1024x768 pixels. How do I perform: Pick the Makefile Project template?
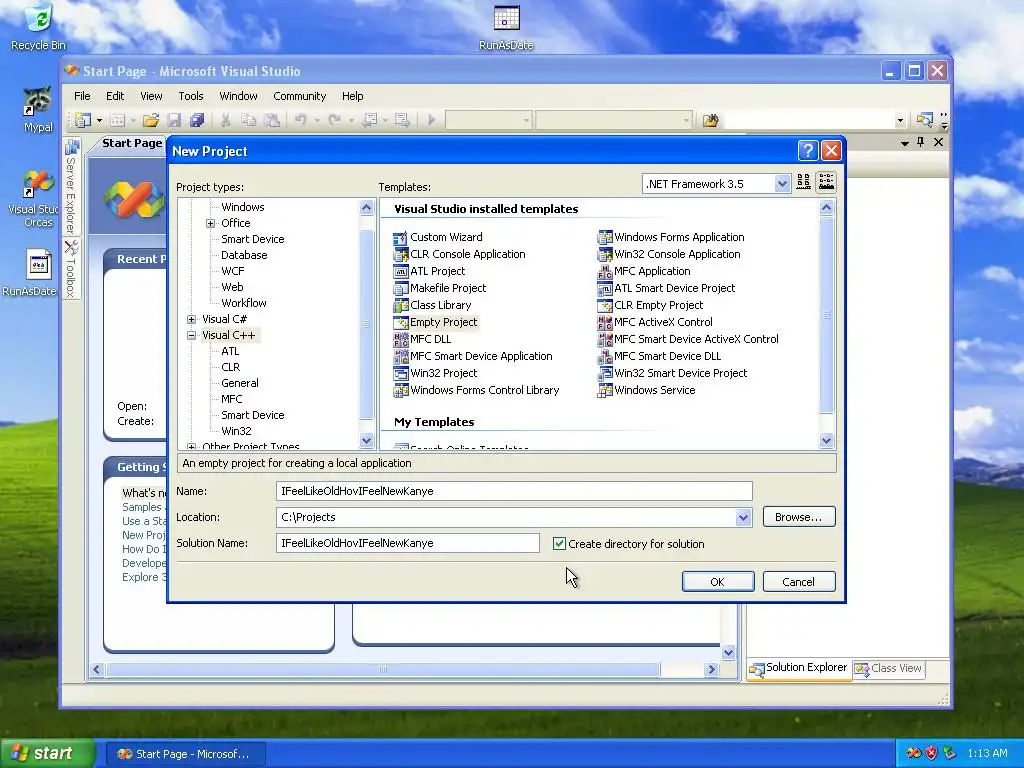(440, 288)
